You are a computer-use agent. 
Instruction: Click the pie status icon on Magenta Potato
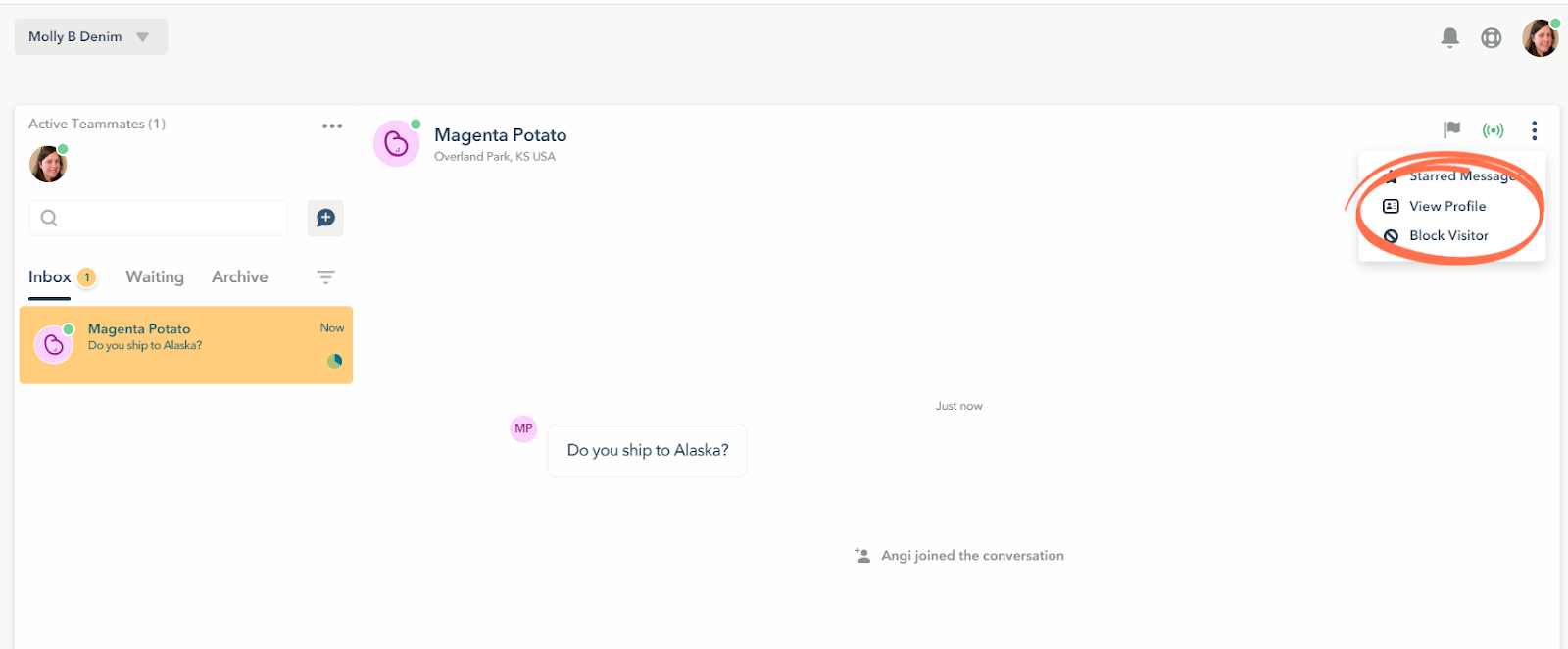[335, 361]
